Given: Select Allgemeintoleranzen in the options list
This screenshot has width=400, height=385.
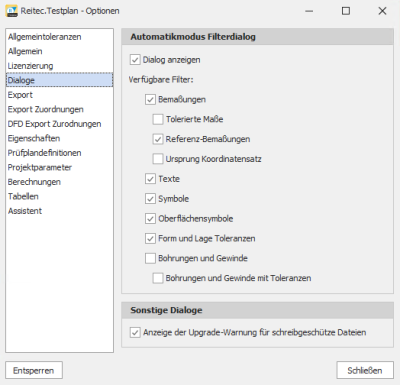Looking at the screenshot, I should pyautogui.click(x=59, y=37).
